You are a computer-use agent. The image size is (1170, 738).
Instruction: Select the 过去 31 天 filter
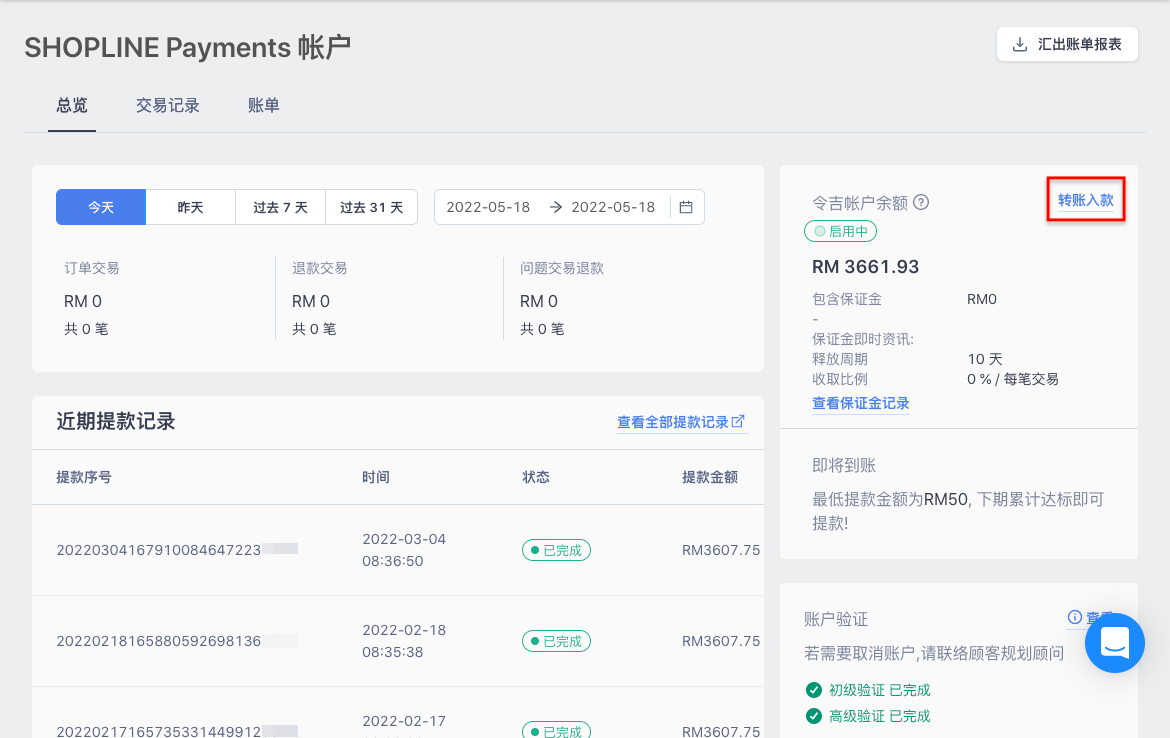coord(371,207)
